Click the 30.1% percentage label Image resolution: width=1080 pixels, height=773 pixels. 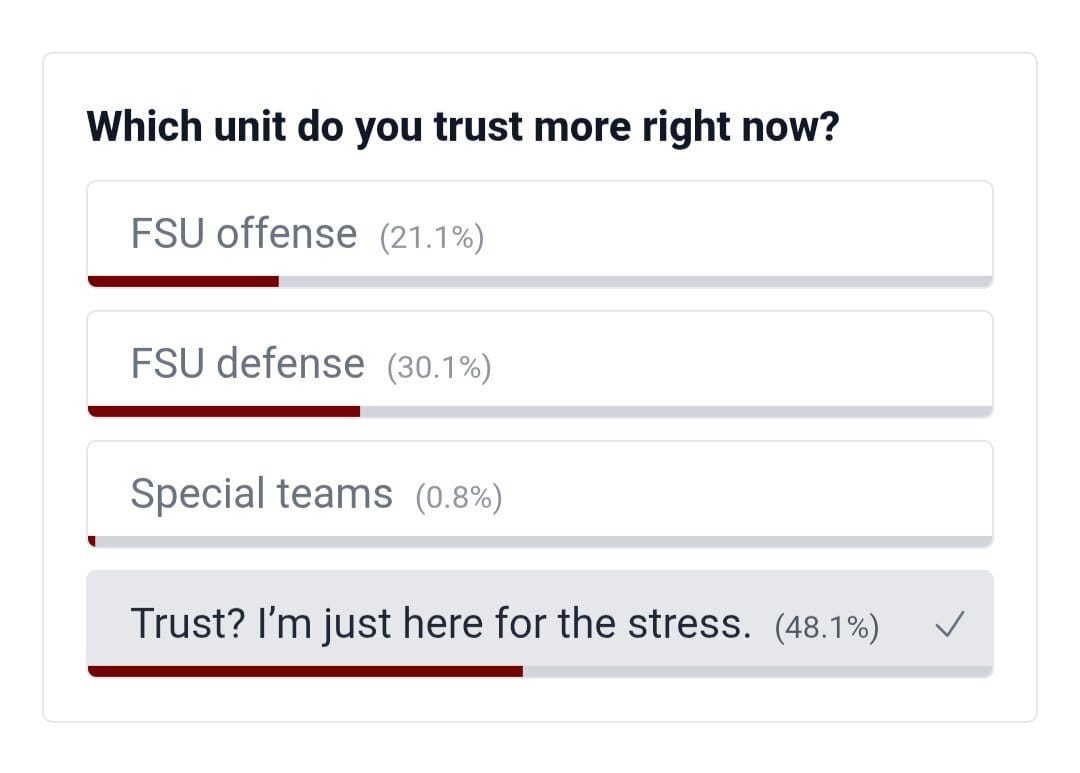pyautogui.click(x=439, y=368)
